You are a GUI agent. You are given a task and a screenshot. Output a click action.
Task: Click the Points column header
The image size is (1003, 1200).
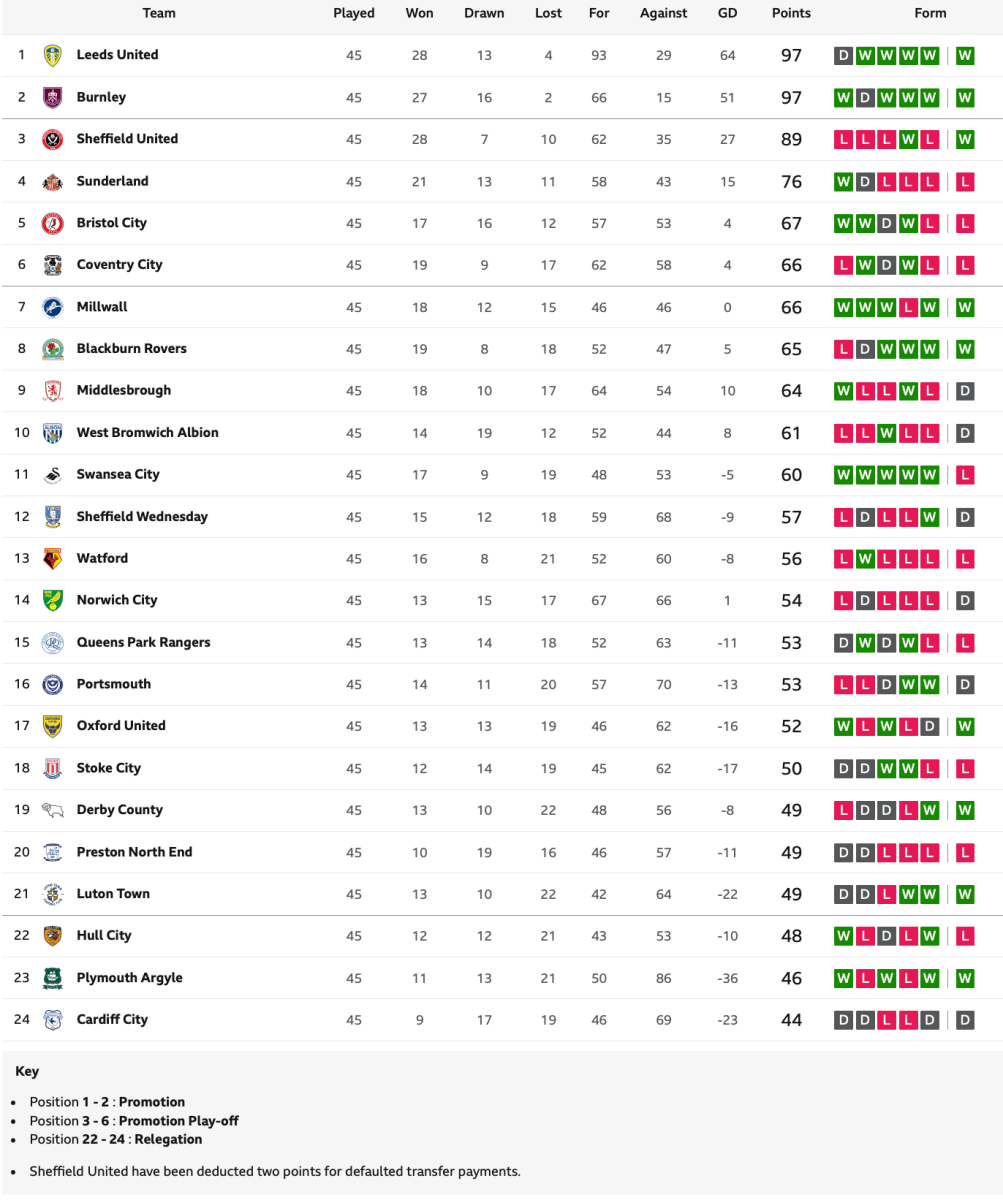[x=791, y=13]
